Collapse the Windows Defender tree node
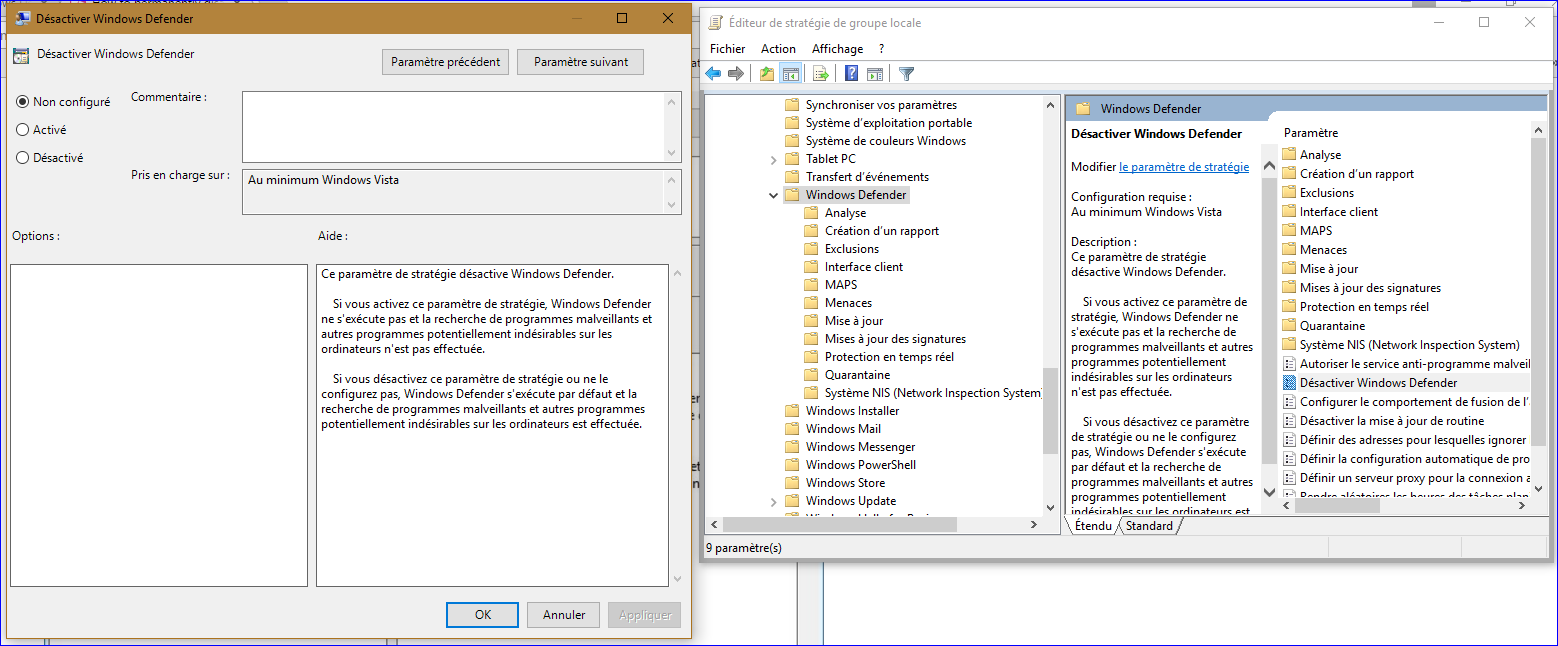 773,195
